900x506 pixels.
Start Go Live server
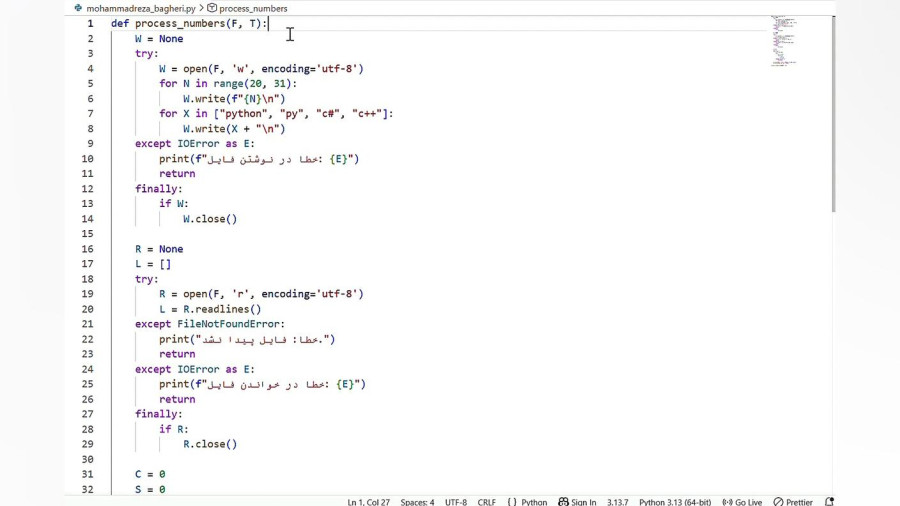pyautogui.click(x=748, y=502)
